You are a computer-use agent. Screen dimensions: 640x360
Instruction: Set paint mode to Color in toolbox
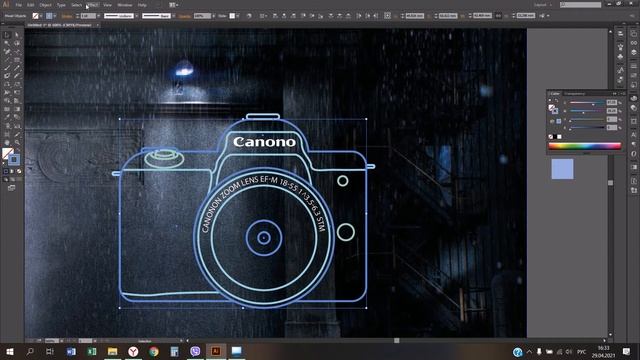6,171
